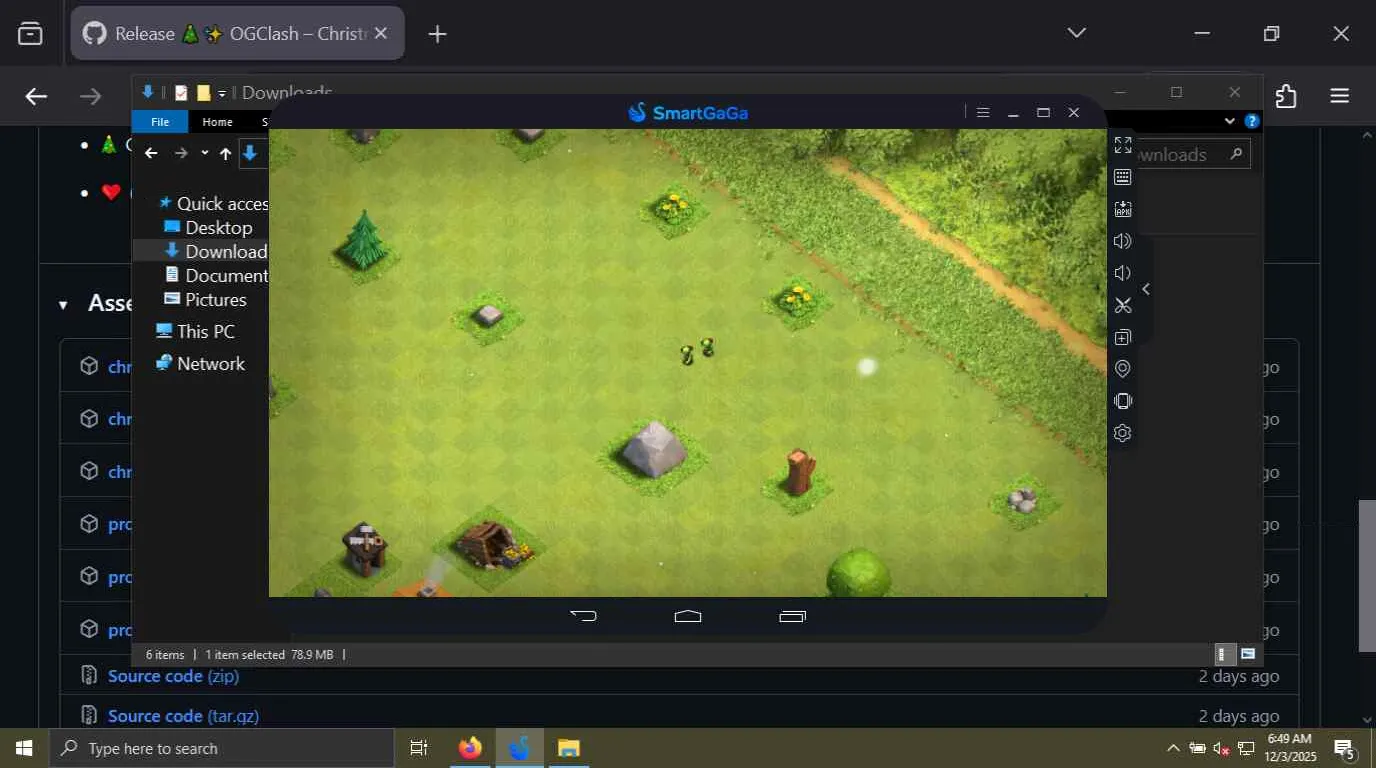Viewport: 1376px width, 768px height.
Task: Select This PC in the navigation pane
Action: [195, 331]
